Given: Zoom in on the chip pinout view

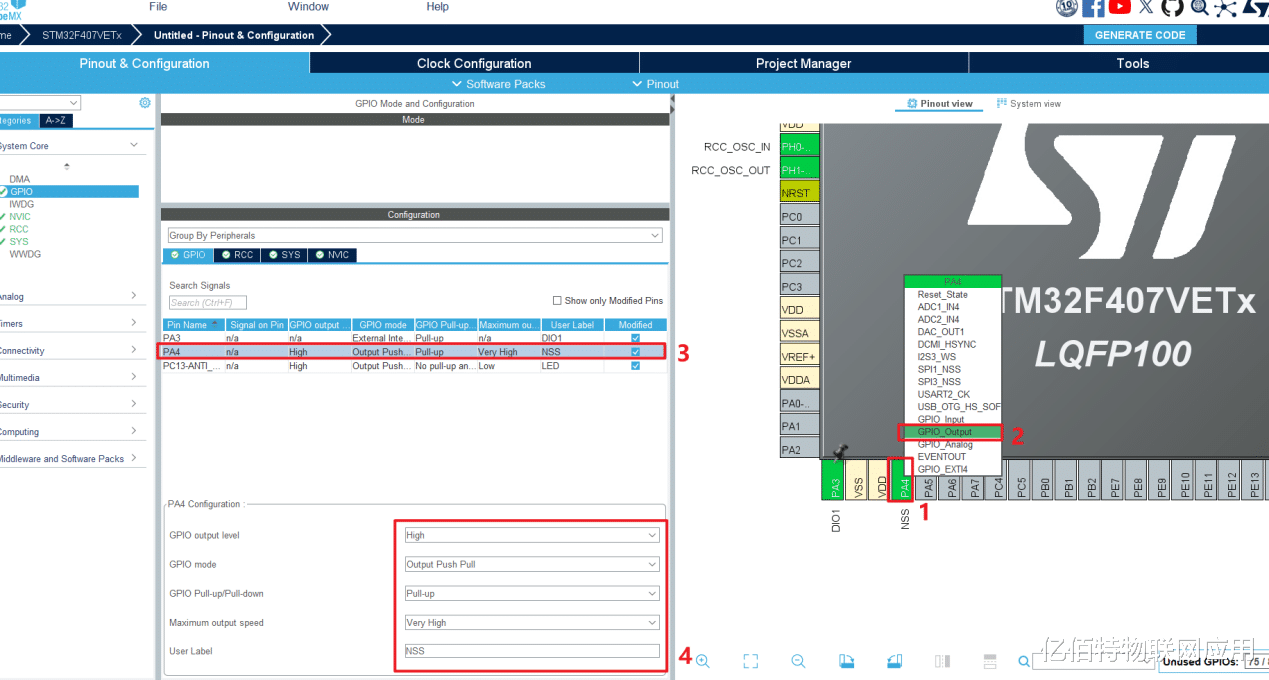Looking at the screenshot, I should pos(703,661).
